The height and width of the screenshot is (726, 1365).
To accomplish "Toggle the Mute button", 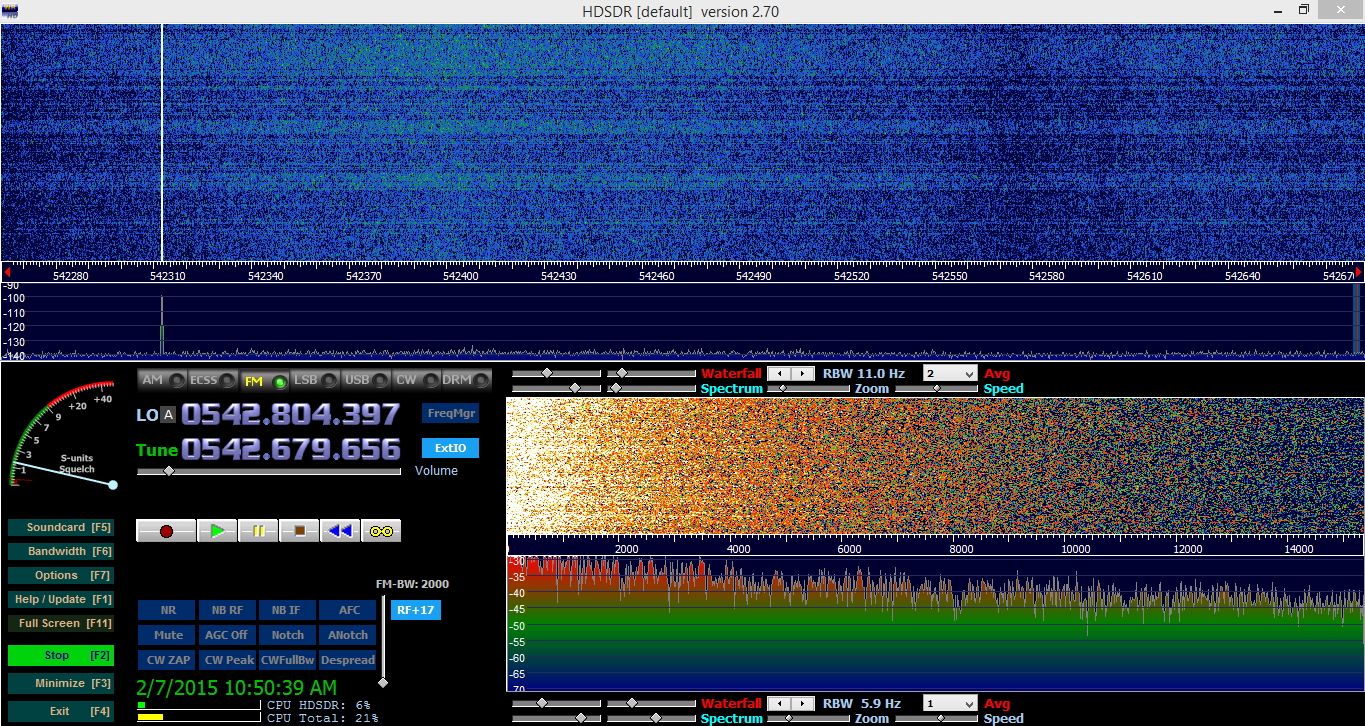I will [x=168, y=635].
